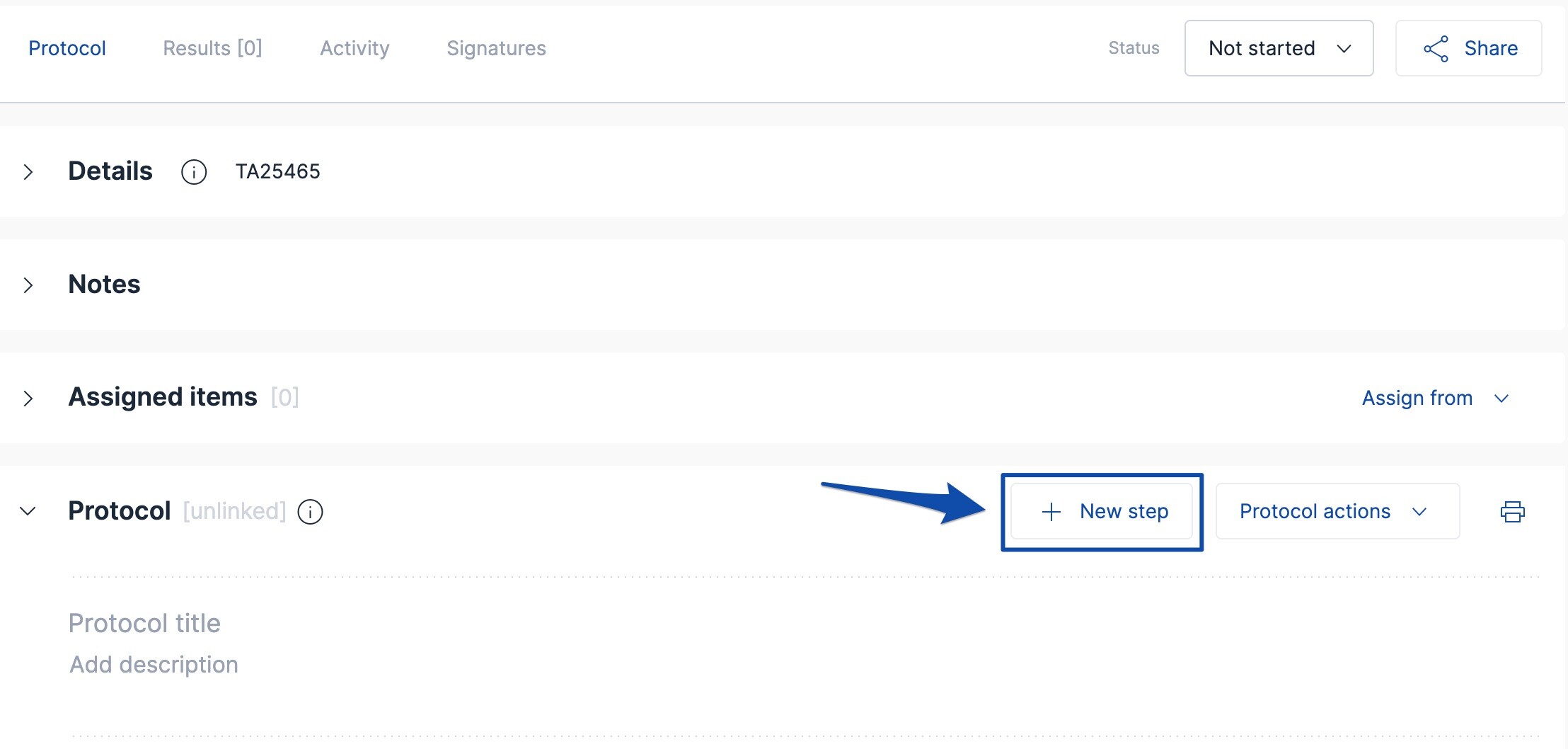Expand the Assigned items section
This screenshot has width=1568, height=749.
click(29, 399)
